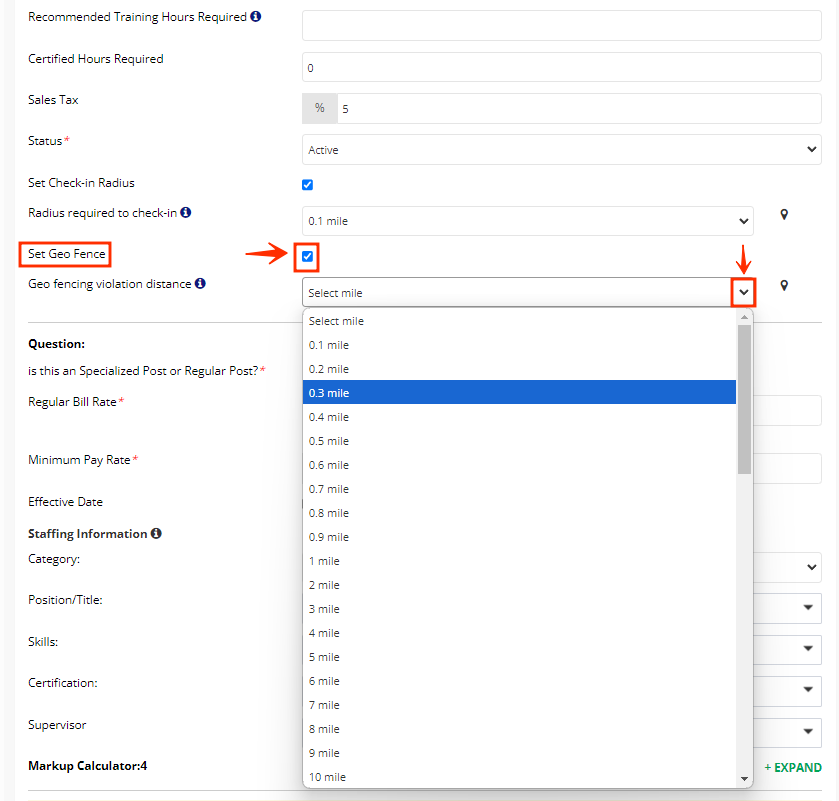Uncheck the Set Geo Fence checkbox
The image size is (839, 801).
pyautogui.click(x=307, y=257)
